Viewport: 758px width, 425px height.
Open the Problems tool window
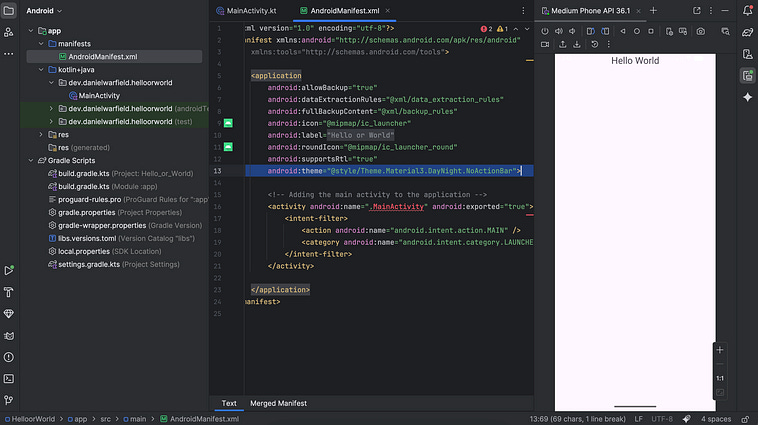coord(9,357)
